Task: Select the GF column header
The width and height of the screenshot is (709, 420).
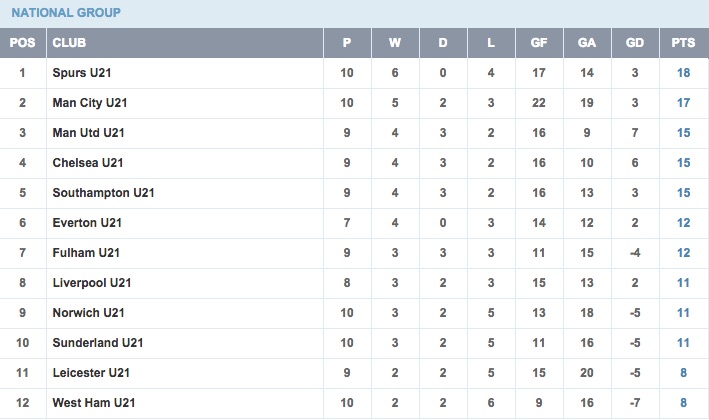Action: 539,42
